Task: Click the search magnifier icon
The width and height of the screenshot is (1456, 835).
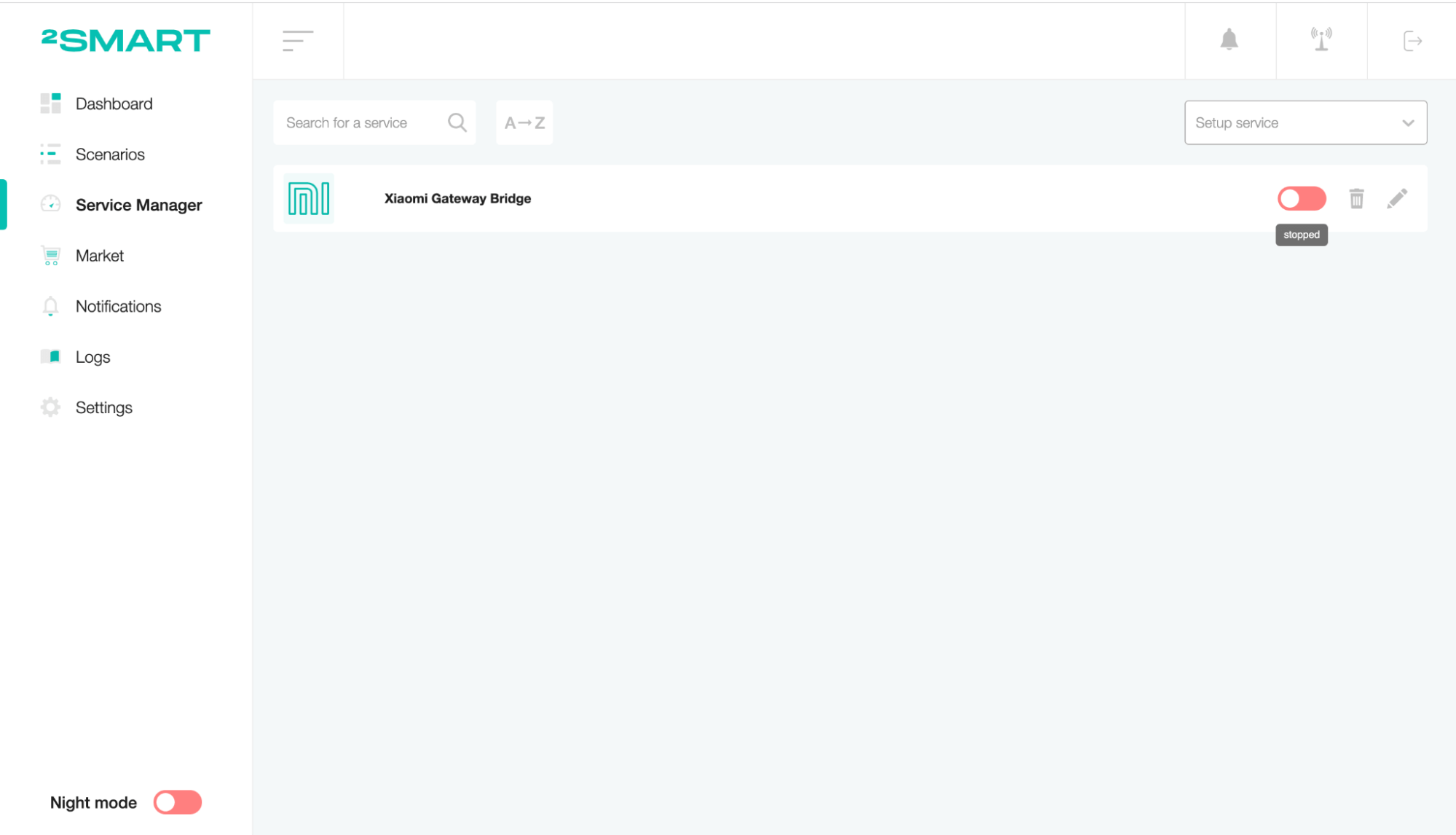Action: [457, 122]
